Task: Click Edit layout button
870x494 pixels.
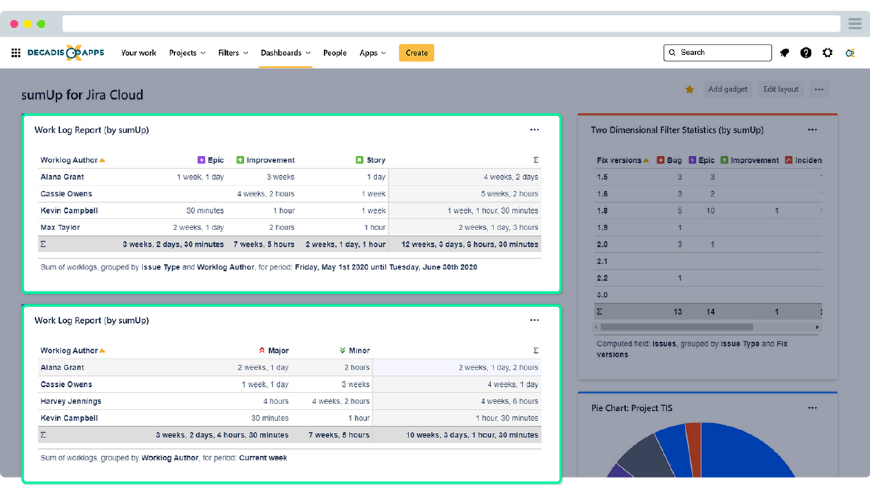Action: [x=781, y=89]
